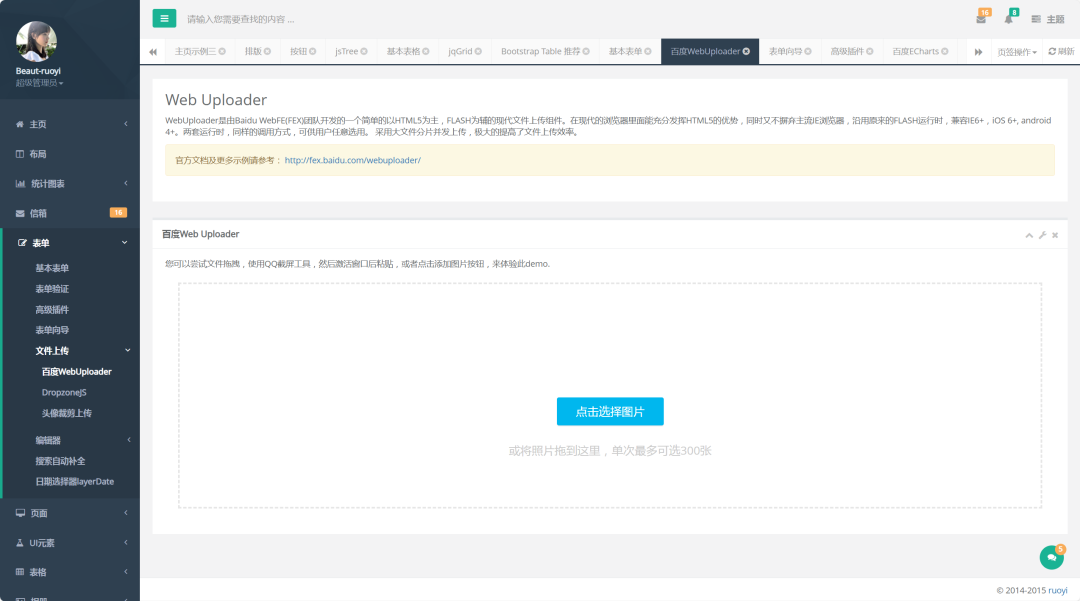1080x601 pixels.
Task: Click the user avatar photo
Action: point(37,41)
